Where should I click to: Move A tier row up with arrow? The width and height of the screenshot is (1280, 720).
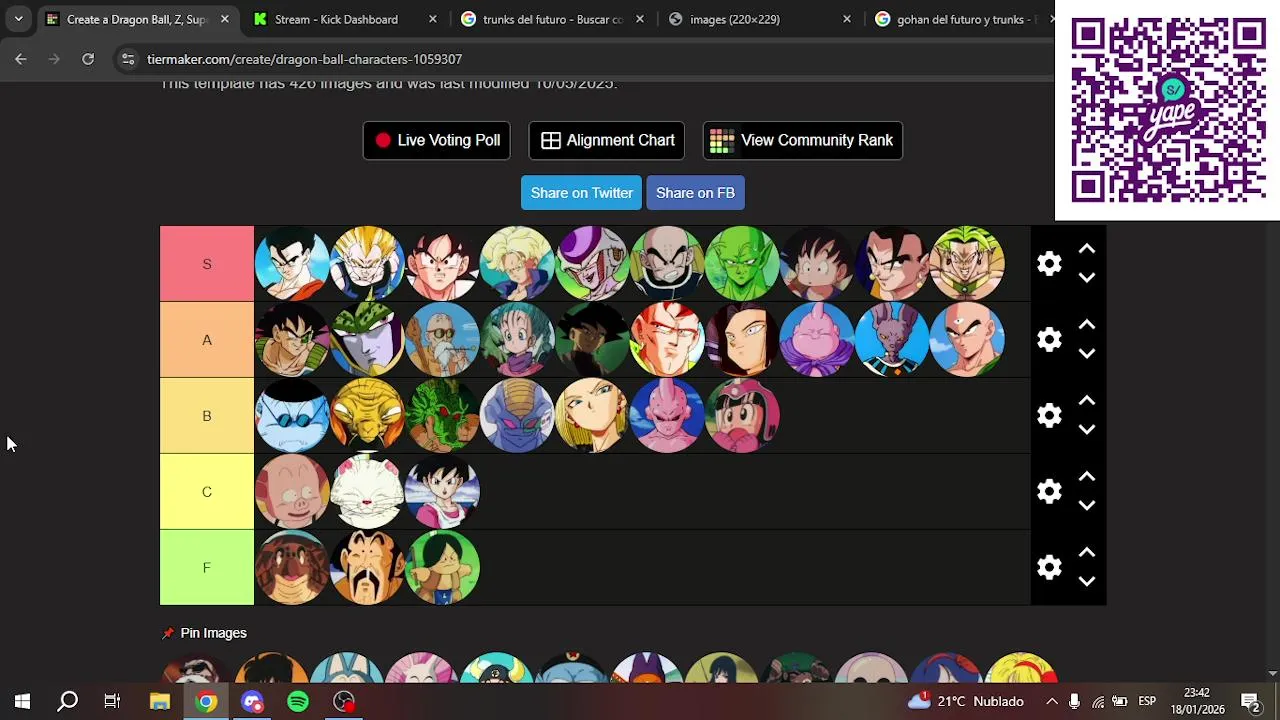pyautogui.click(x=1087, y=325)
